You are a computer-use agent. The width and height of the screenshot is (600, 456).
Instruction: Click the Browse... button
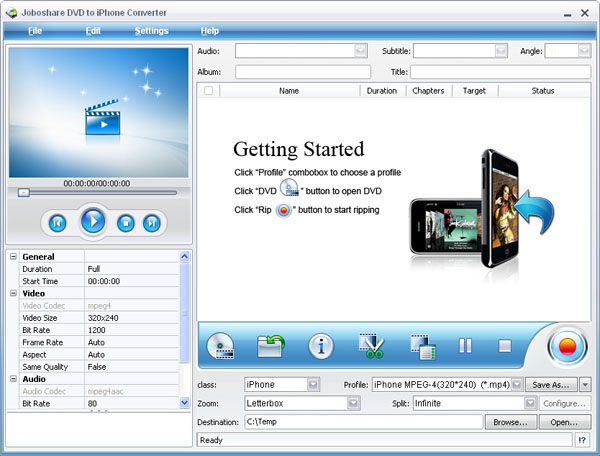(x=511, y=422)
